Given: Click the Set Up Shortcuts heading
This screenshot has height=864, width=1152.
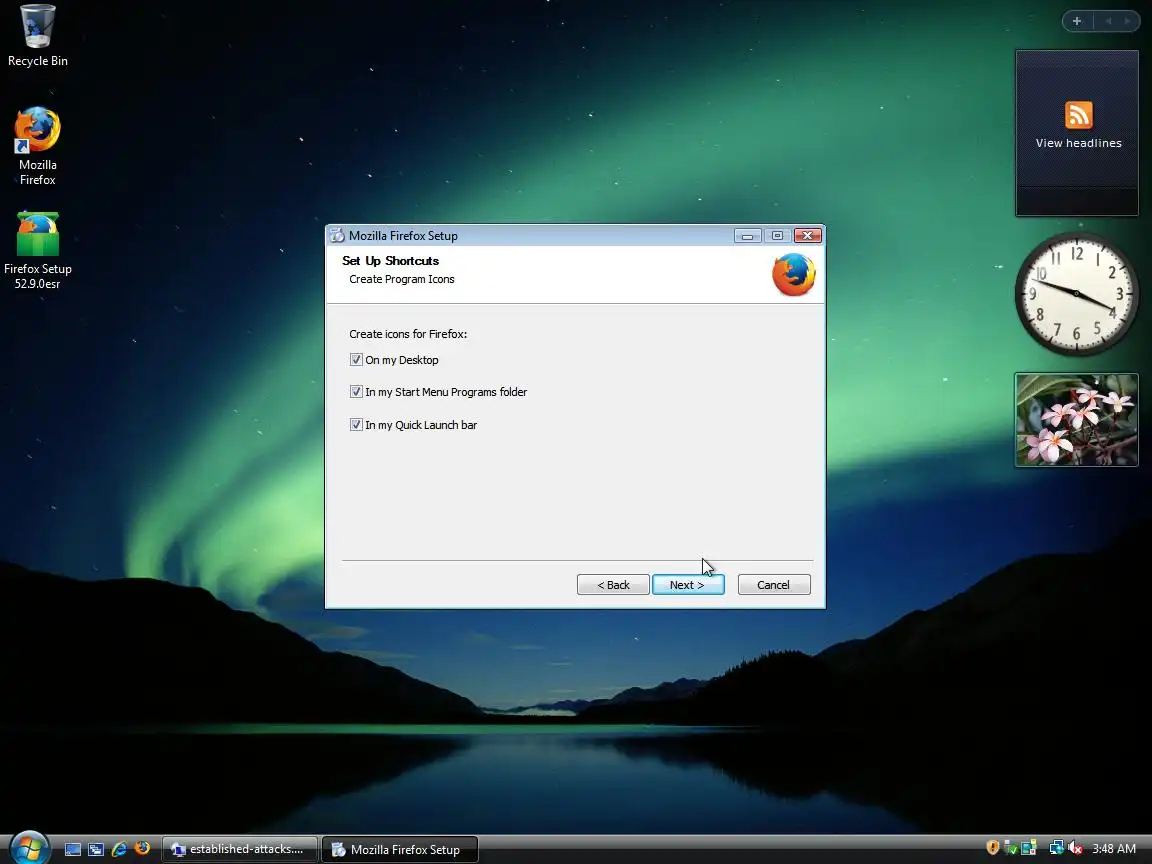Looking at the screenshot, I should tap(390, 261).
